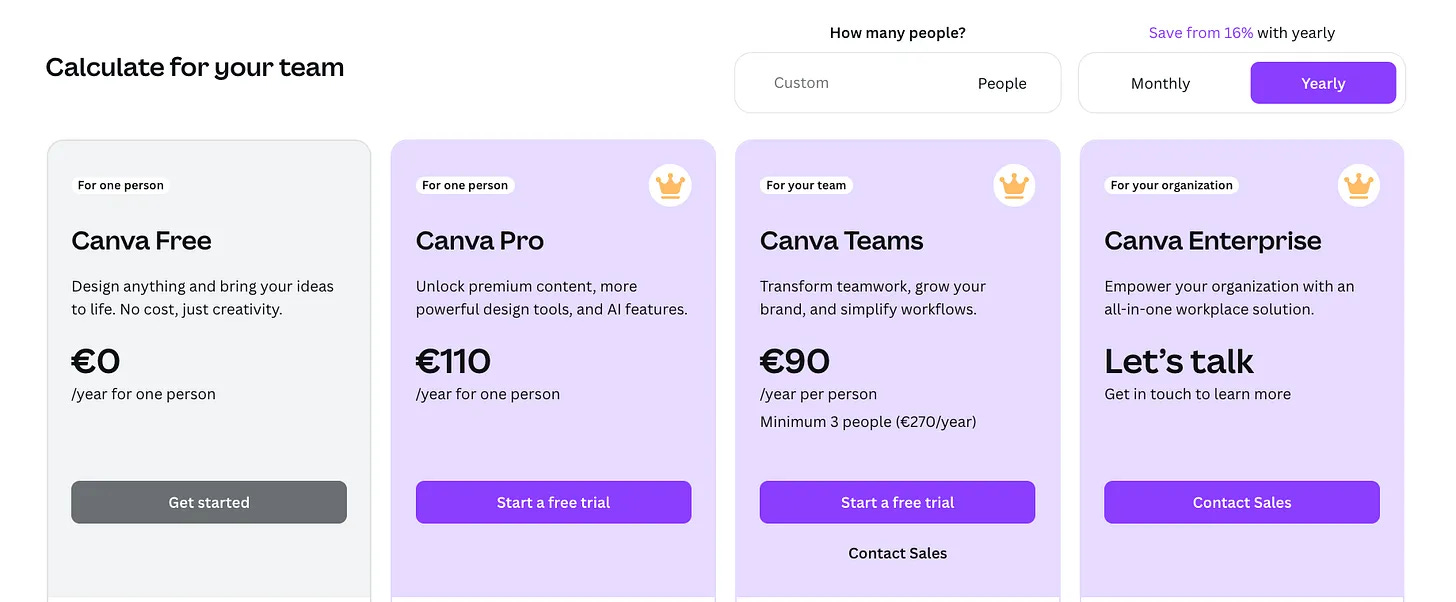Enter custom number of people
Image resolution: width=1456 pixels, height=602 pixels.
click(x=840, y=83)
